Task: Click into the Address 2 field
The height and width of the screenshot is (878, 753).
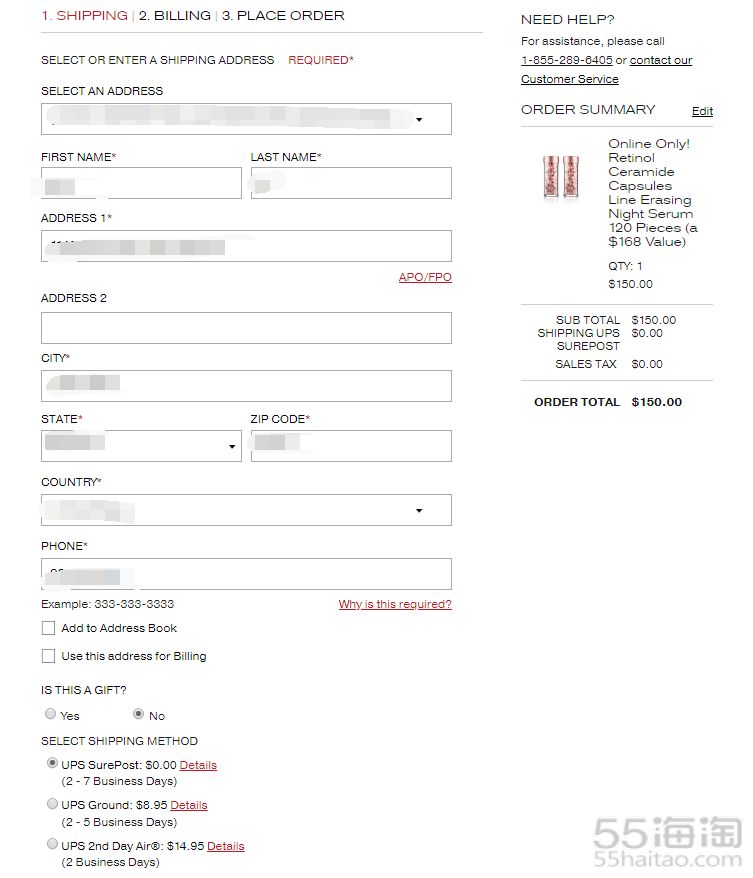Action: [x=246, y=328]
